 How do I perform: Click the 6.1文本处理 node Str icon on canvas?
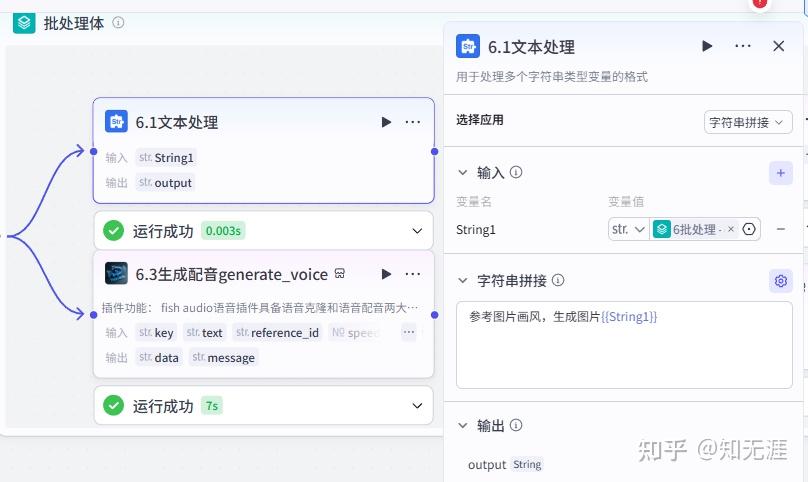[x=116, y=122]
